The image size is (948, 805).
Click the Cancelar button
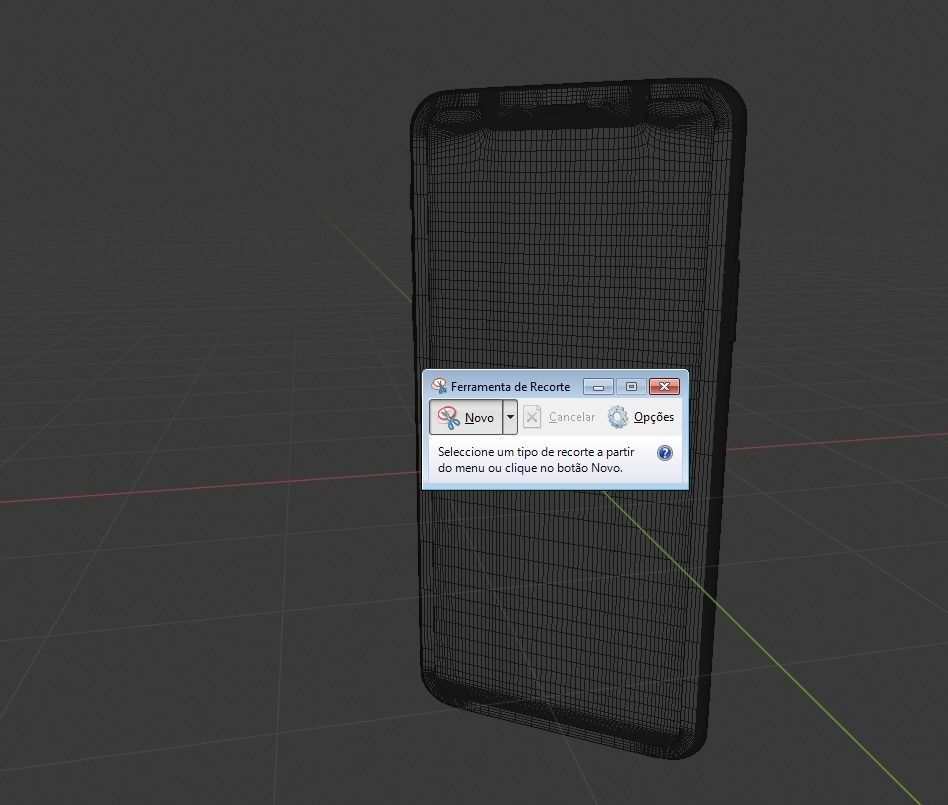(x=559, y=417)
